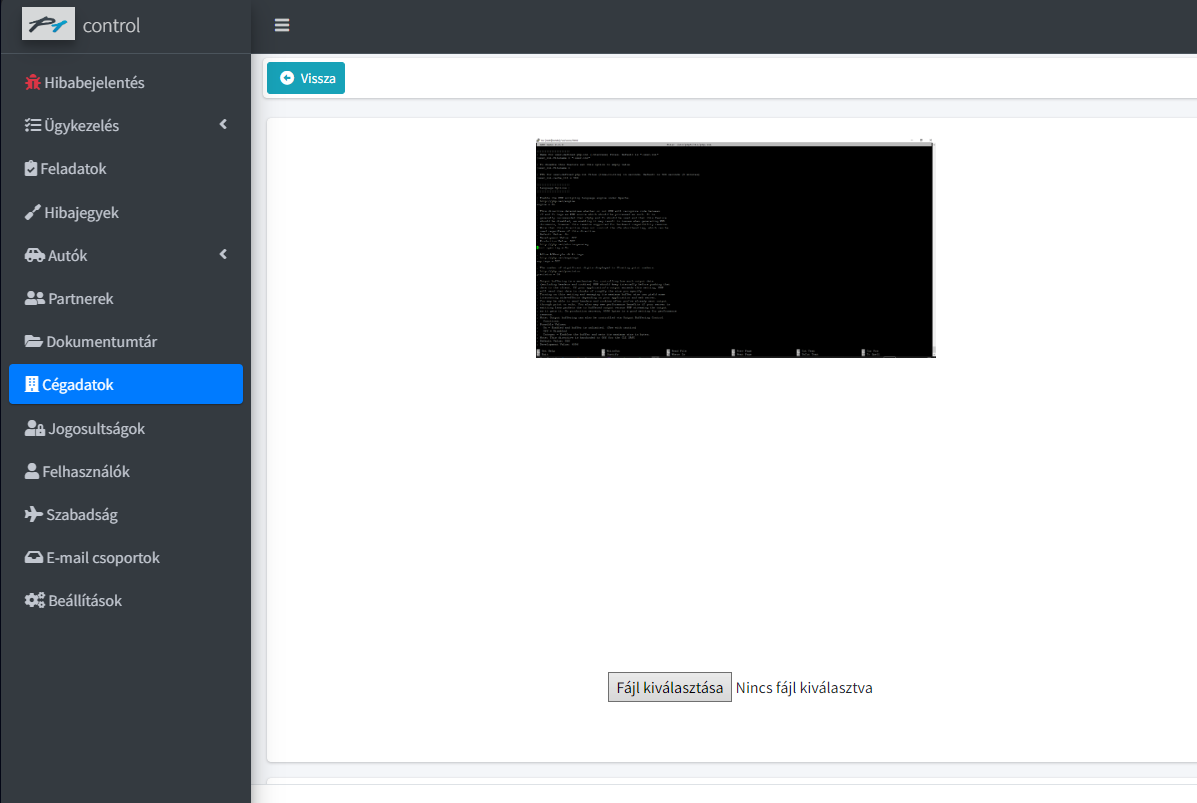Open the Felhasználók menu entry
Screen dimensions: 1197x803
click(x=88, y=472)
